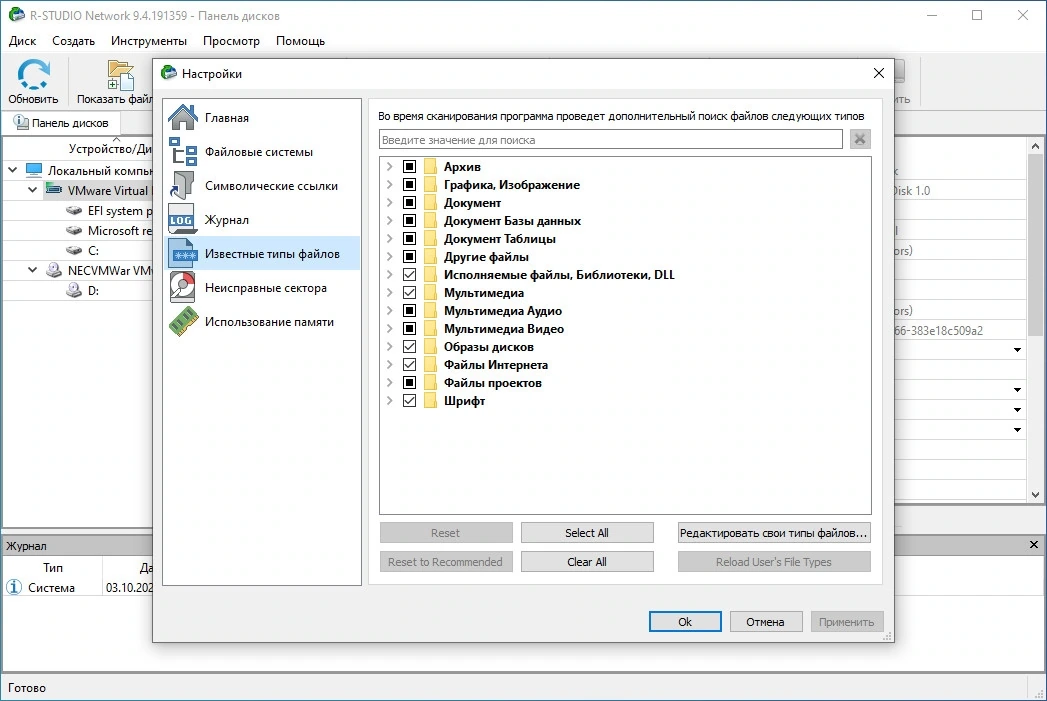Click the Clear All button
This screenshot has width=1047, height=701.
point(587,562)
